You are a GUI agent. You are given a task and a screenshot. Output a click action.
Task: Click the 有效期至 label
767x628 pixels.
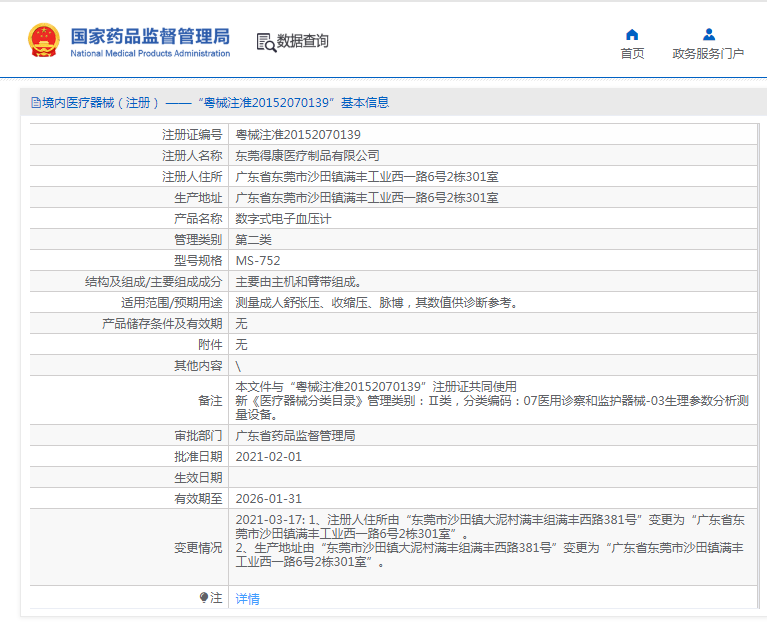coord(198,499)
